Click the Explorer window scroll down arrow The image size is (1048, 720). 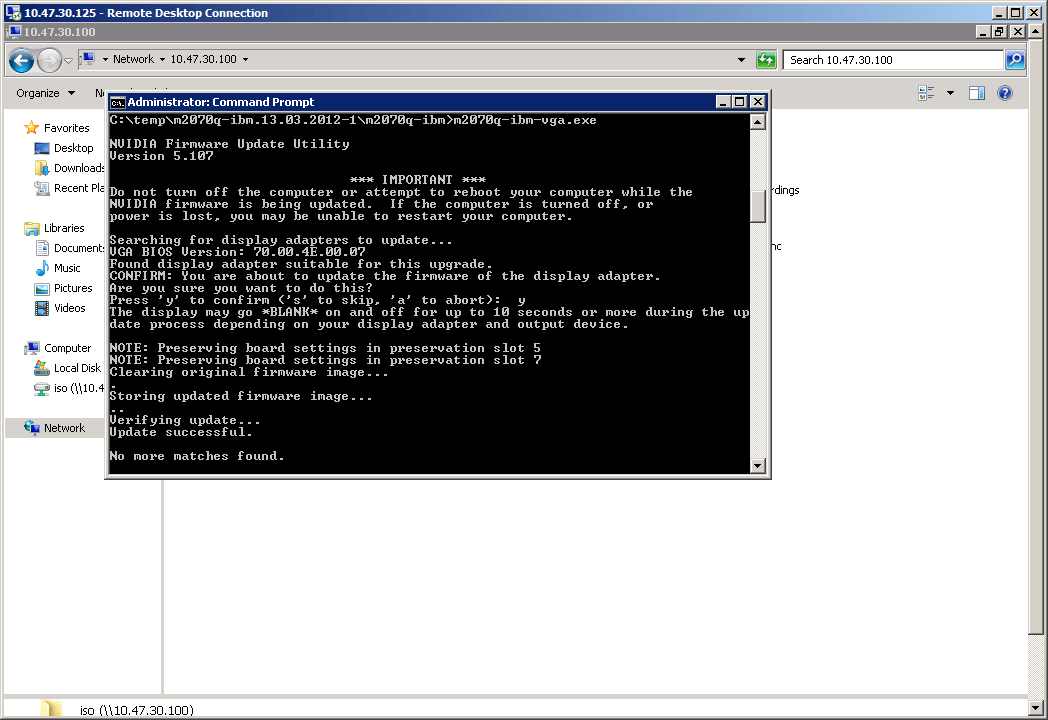(x=1035, y=708)
